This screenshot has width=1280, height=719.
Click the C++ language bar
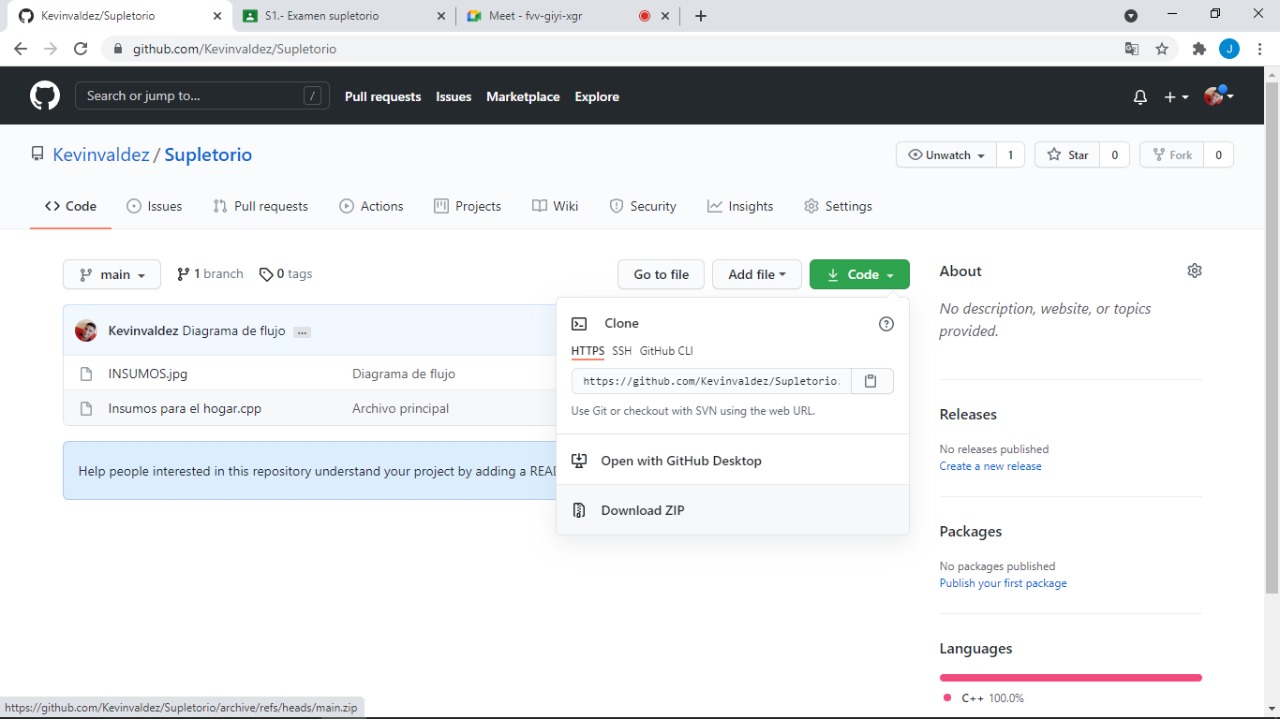click(1071, 678)
